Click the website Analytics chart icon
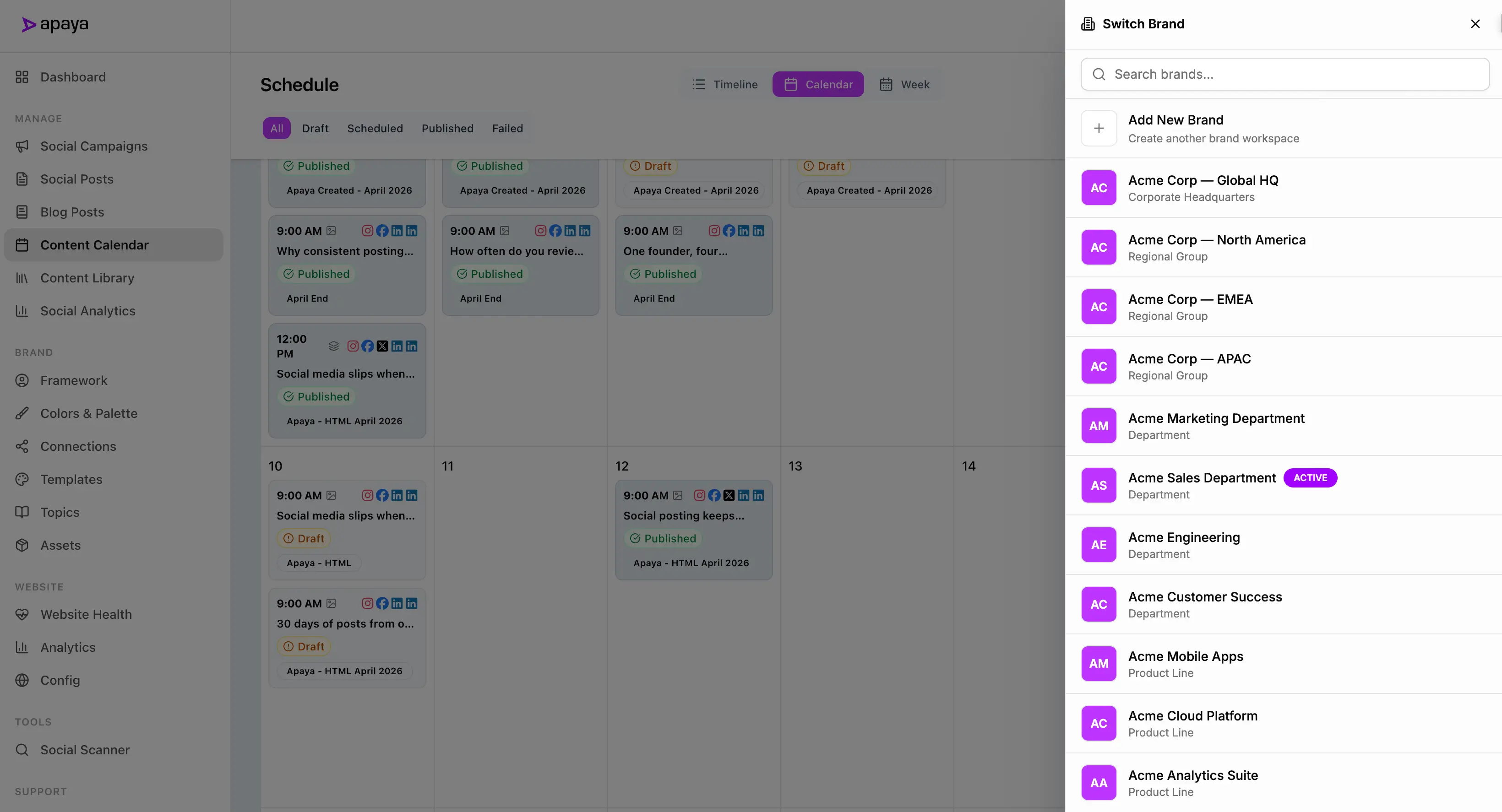Image resolution: width=1502 pixels, height=812 pixels. tap(22, 647)
